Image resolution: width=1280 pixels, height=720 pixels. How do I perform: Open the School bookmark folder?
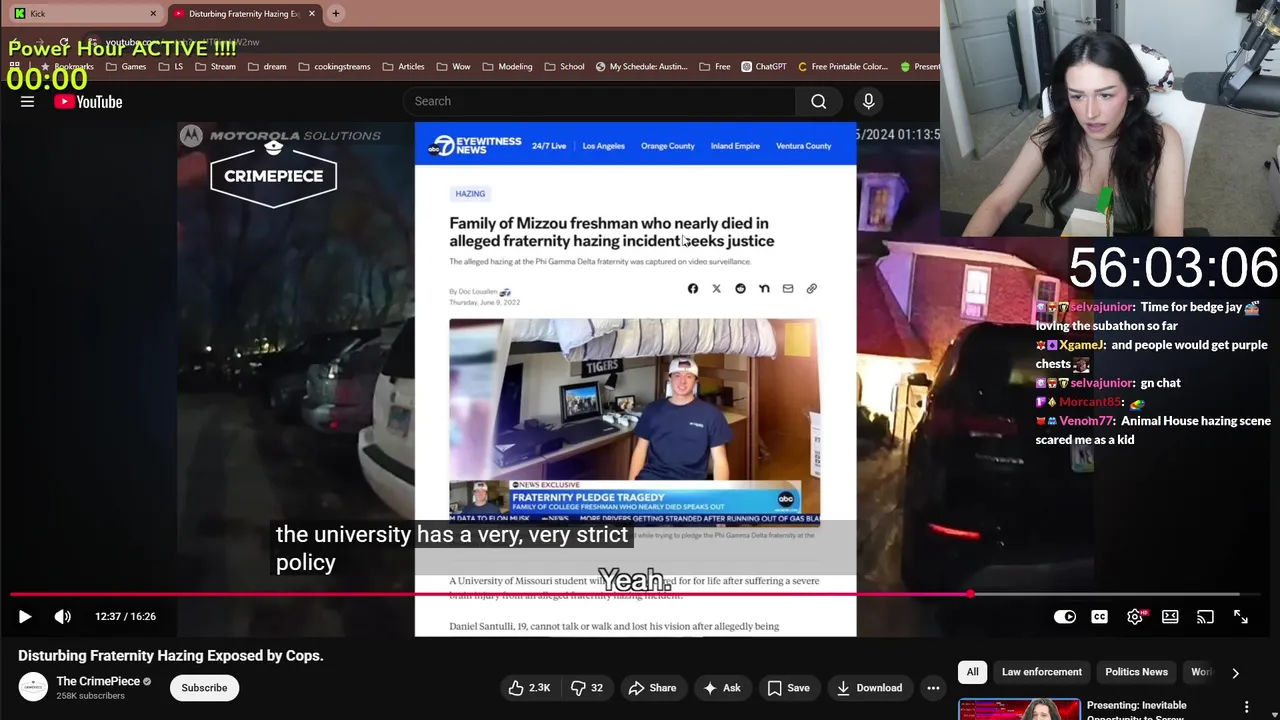565,67
